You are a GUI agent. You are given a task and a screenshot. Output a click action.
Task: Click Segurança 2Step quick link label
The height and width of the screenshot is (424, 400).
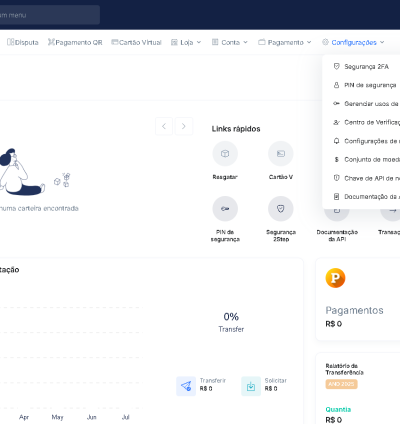[x=281, y=236]
